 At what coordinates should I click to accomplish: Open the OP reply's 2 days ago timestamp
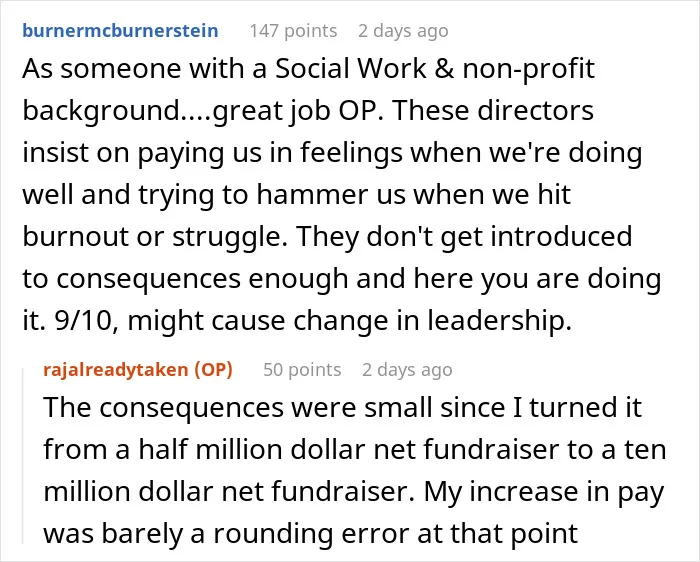407,370
